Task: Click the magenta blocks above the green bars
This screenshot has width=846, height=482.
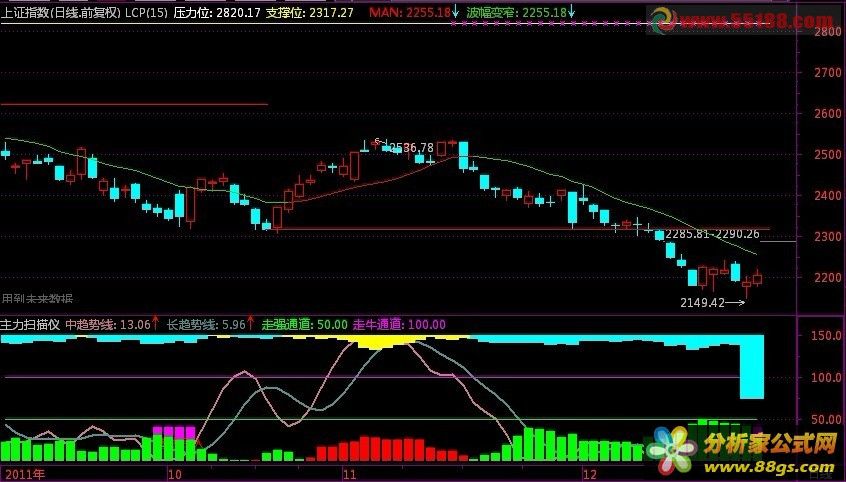Action: [174, 432]
